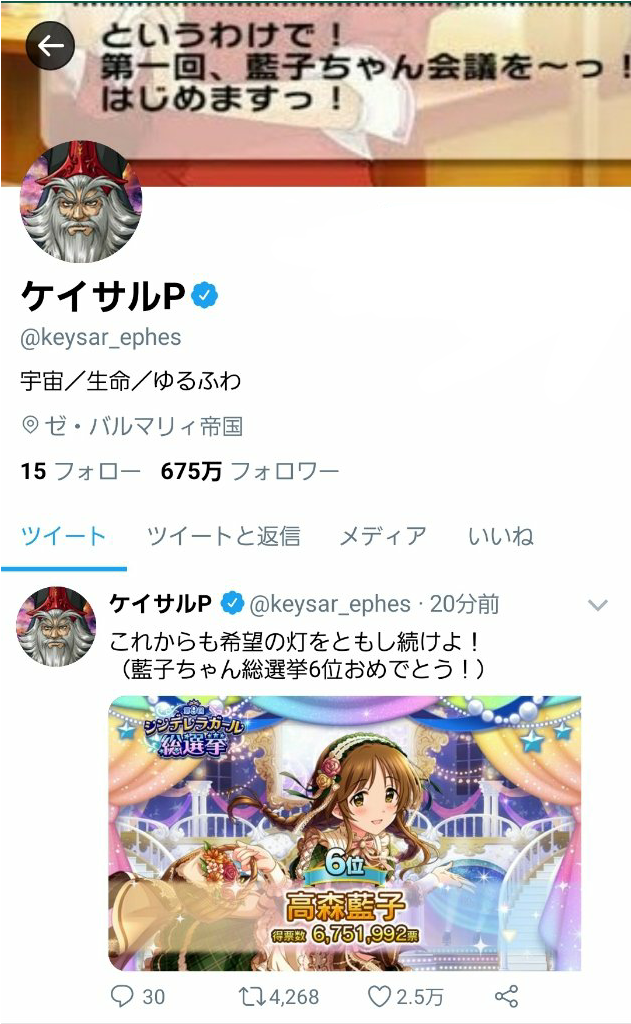The width and height of the screenshot is (631, 1024).
Task: Tap the share icon under tweet
Action: [506, 996]
